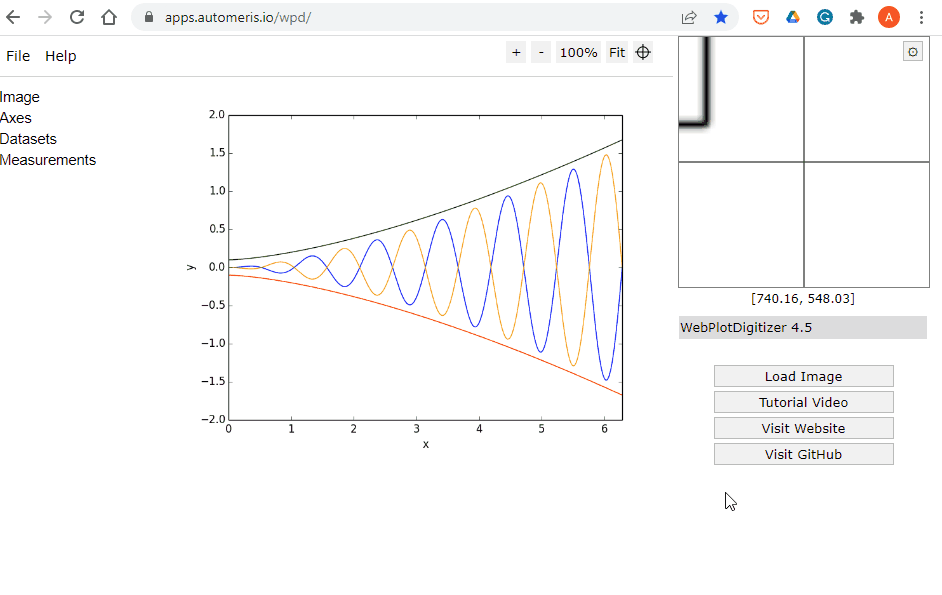Expand the Measurements sidebar section
This screenshot has height=595, width=942.
(48, 160)
